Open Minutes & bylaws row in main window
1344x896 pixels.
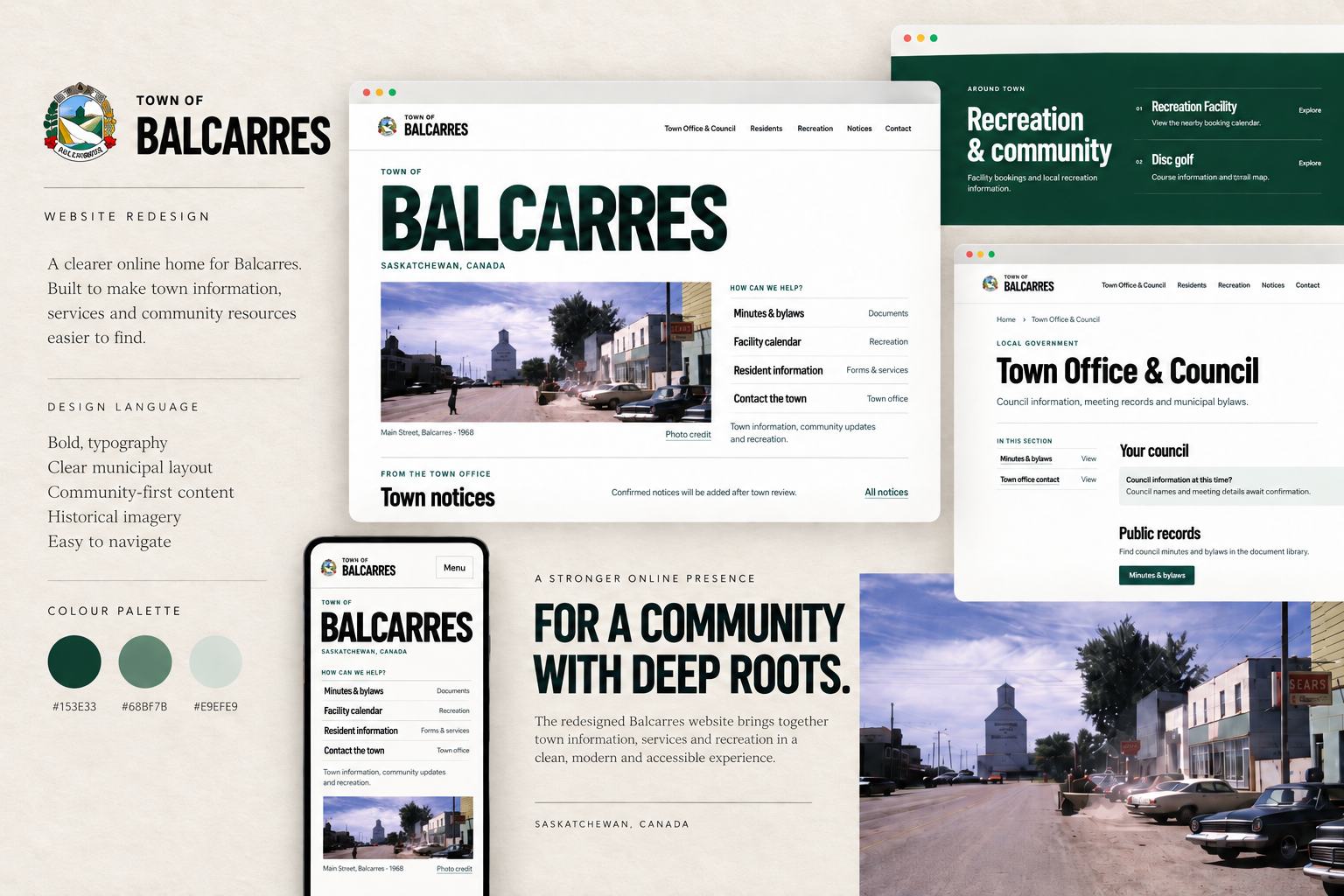820,313
